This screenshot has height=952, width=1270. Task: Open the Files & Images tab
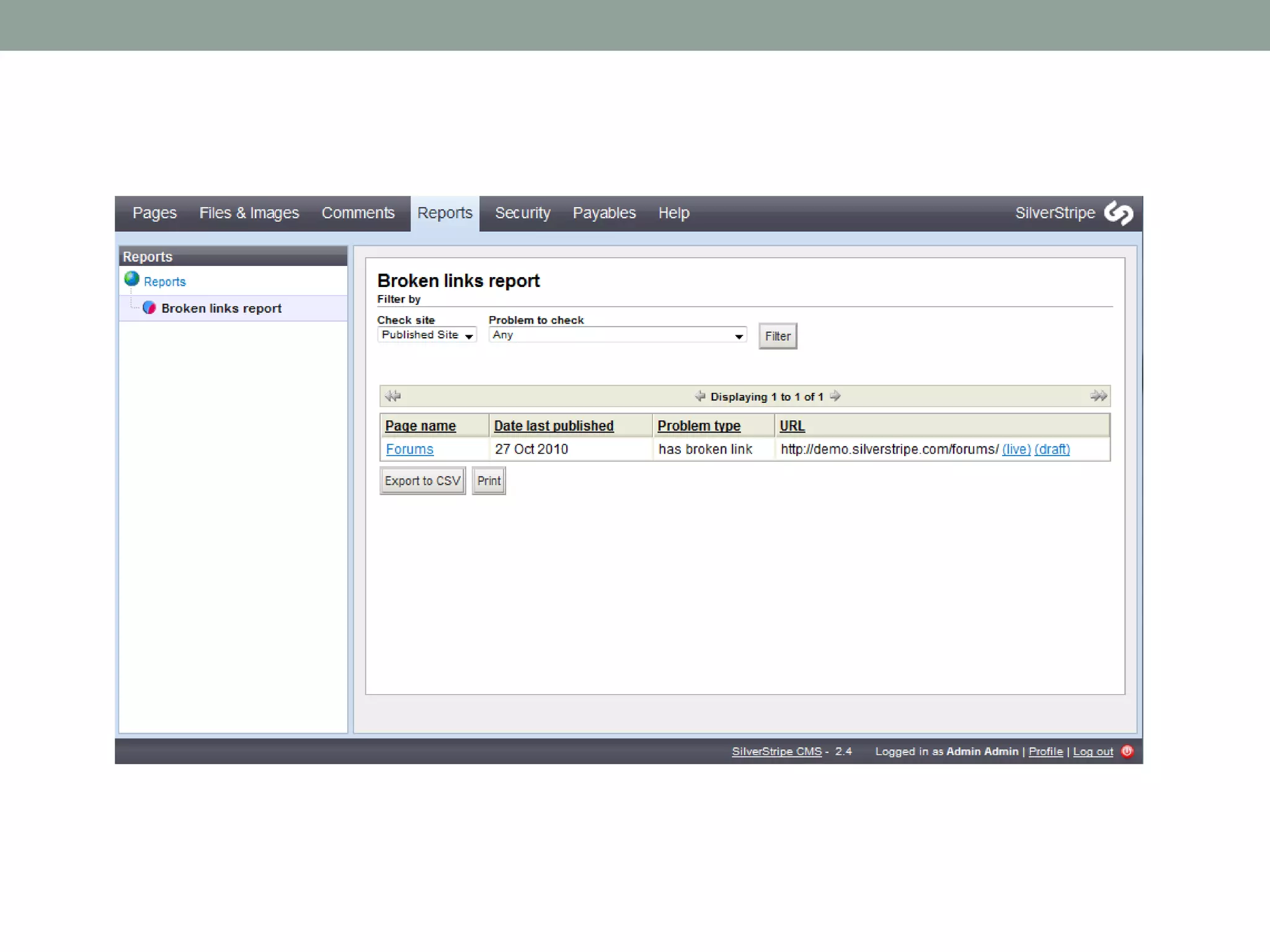pyautogui.click(x=249, y=213)
